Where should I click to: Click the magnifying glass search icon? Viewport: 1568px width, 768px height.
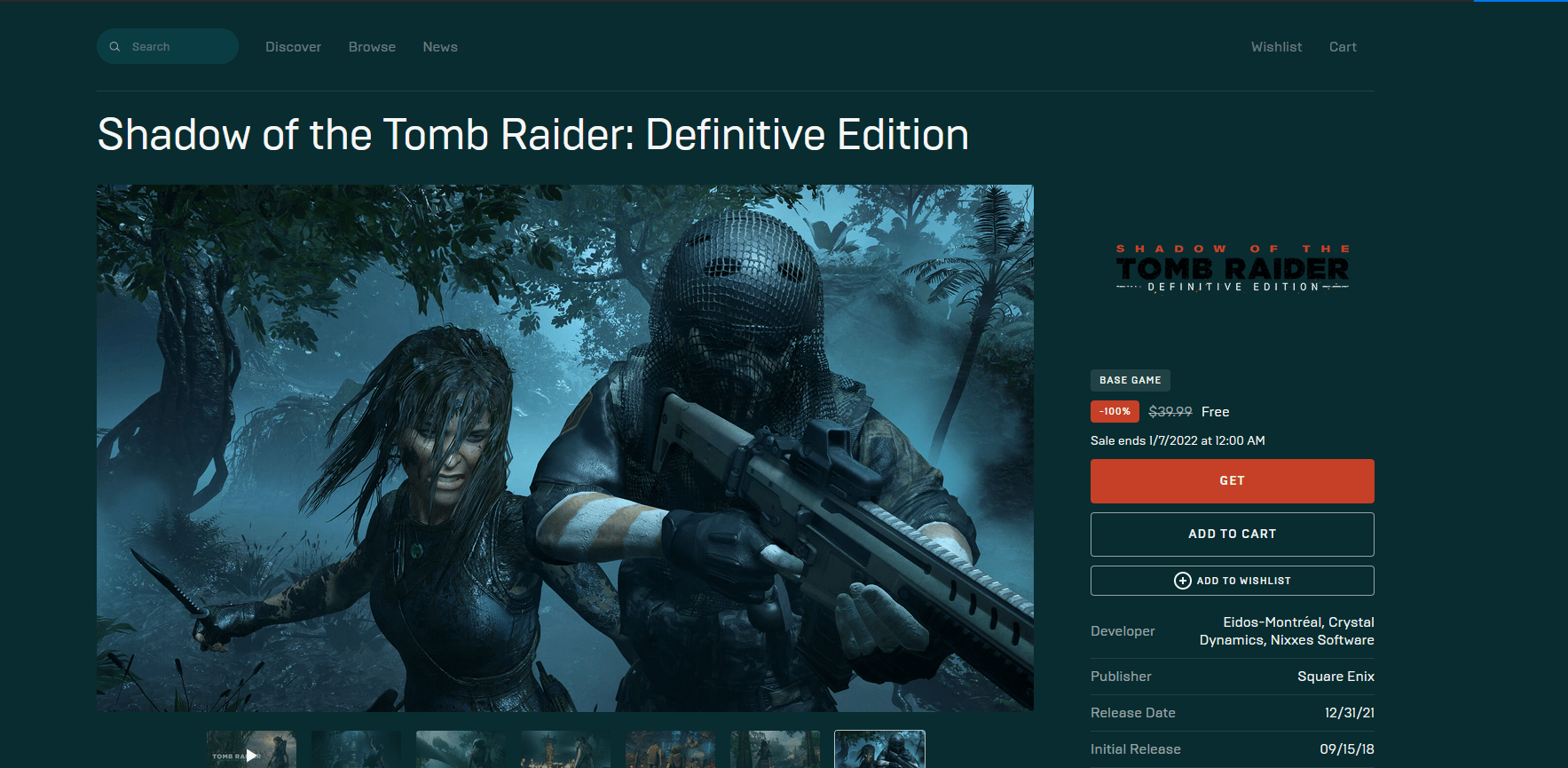pos(114,47)
